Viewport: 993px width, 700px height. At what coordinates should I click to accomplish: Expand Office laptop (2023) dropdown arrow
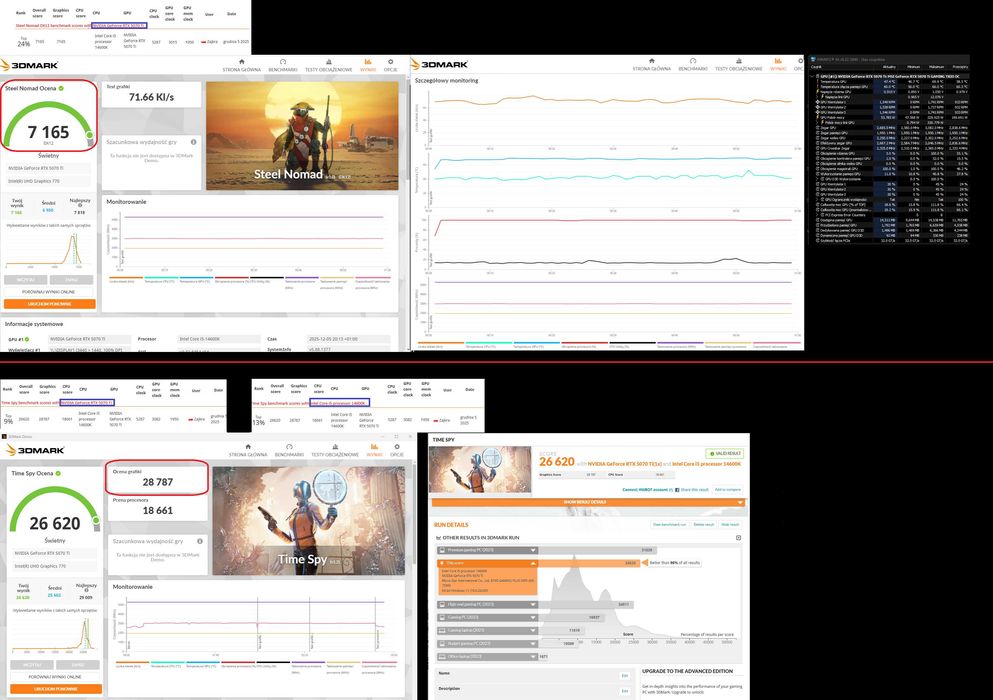533,657
